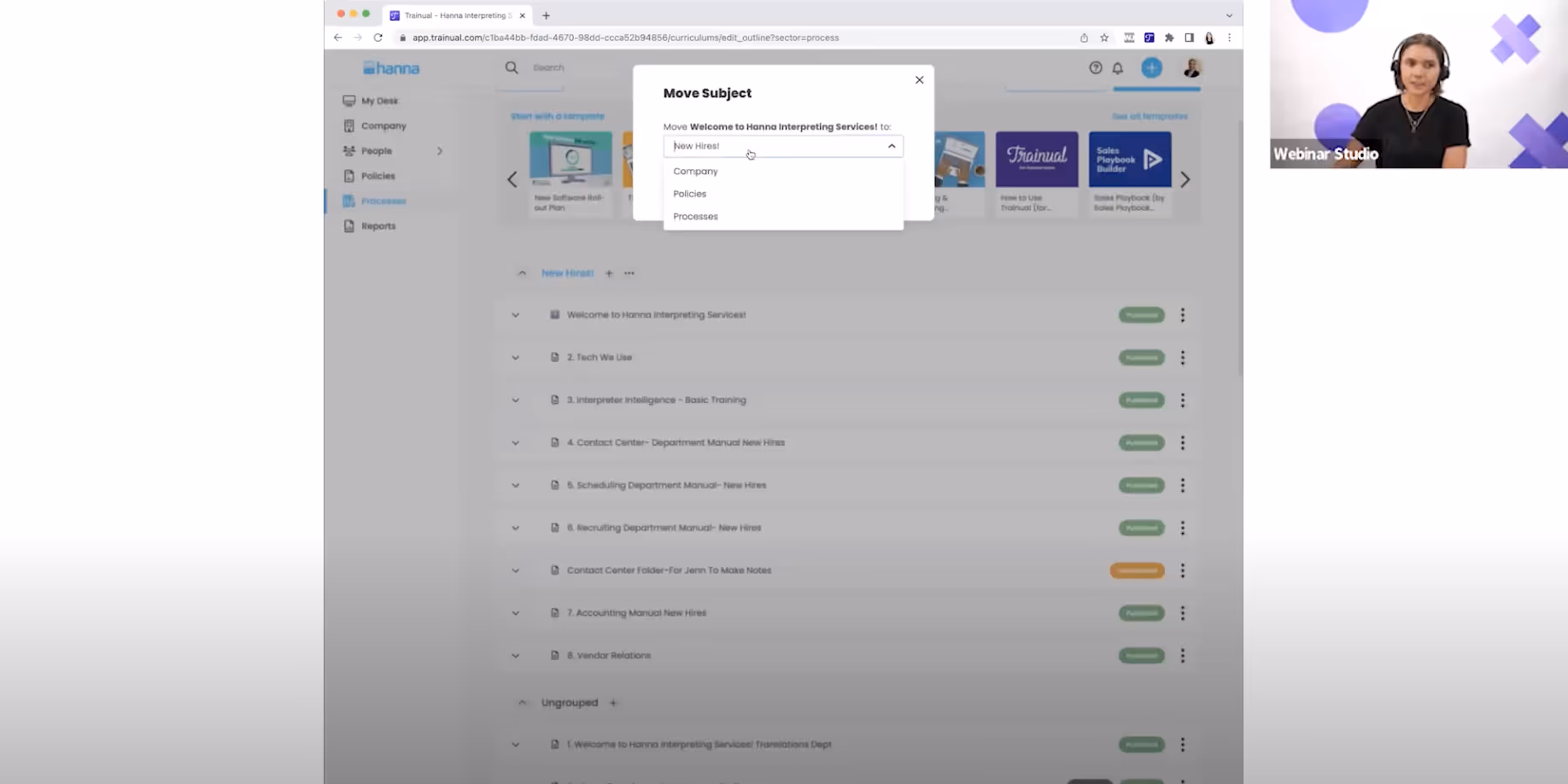The height and width of the screenshot is (784, 1568).
Task: Expand Welcome to Hanna Interpreting Services! row
Action: [516, 315]
